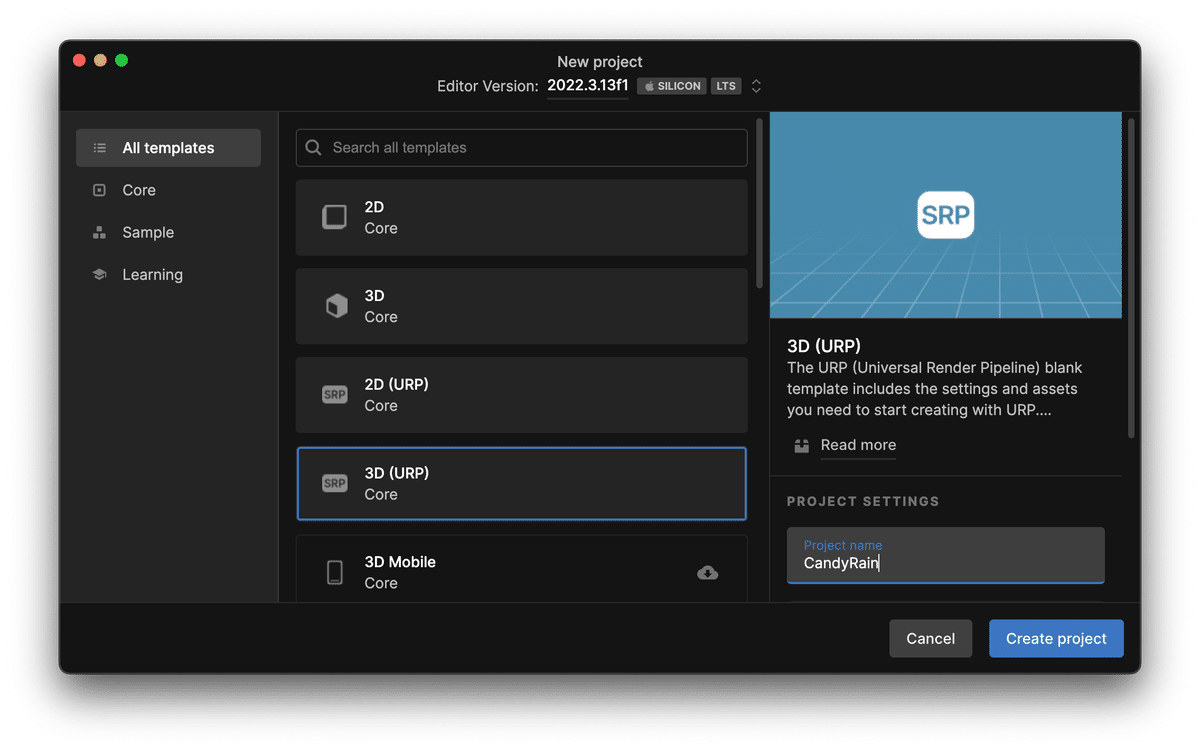Click the Sample category icon in sidebar
Image resolution: width=1200 pixels, height=752 pixels.
point(99,232)
